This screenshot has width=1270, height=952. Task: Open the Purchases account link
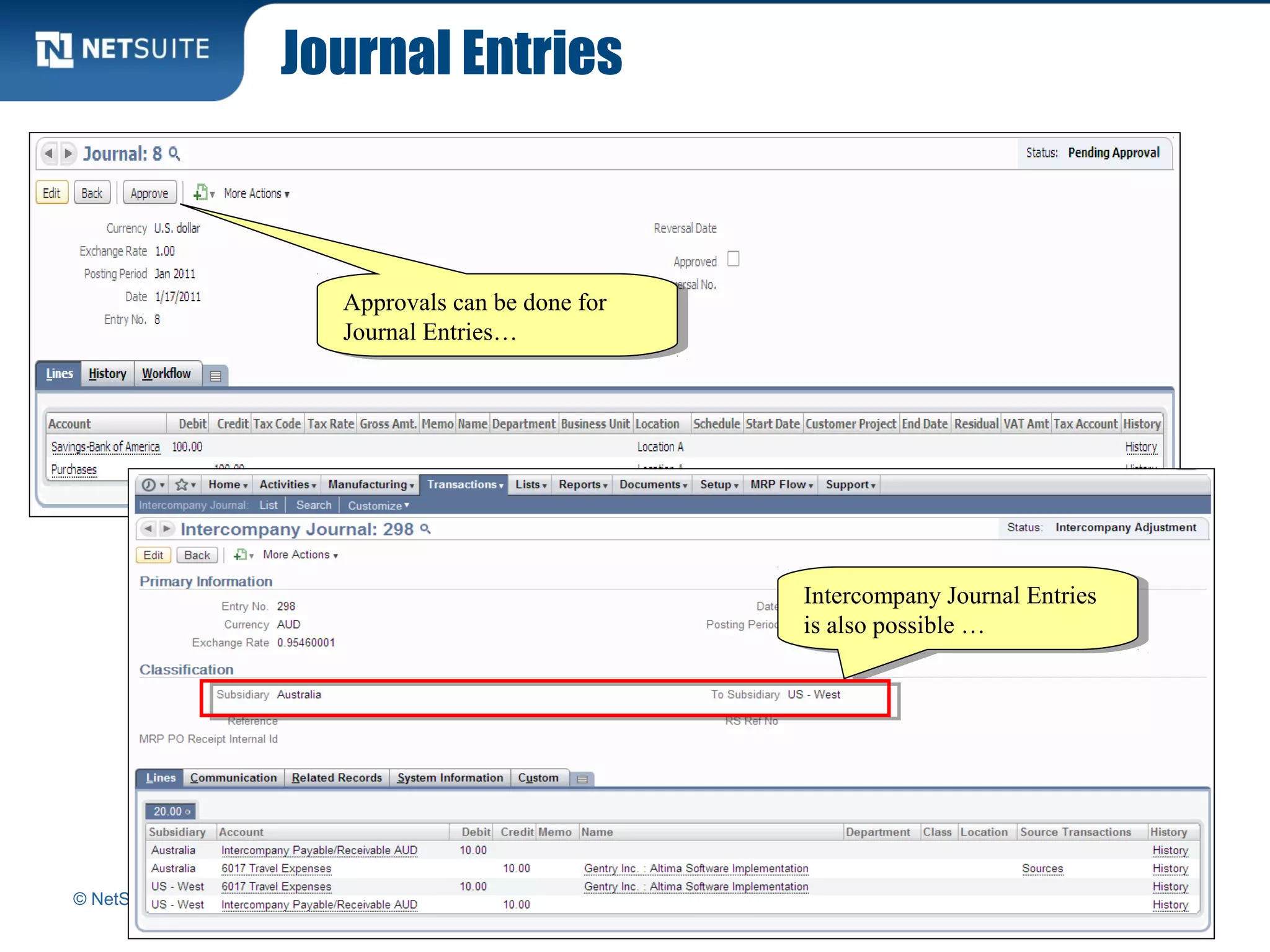(74, 469)
